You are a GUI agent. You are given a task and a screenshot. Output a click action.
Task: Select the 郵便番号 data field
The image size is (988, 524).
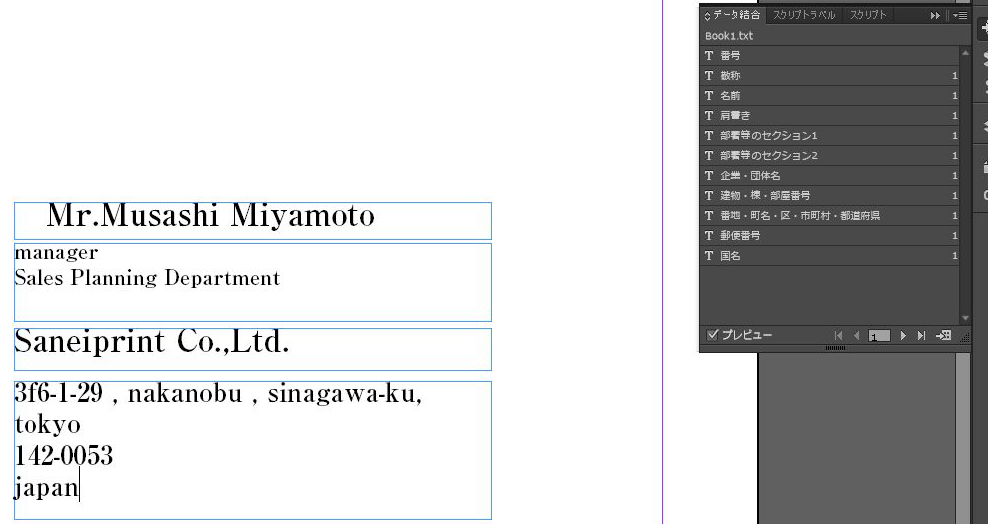click(830, 236)
